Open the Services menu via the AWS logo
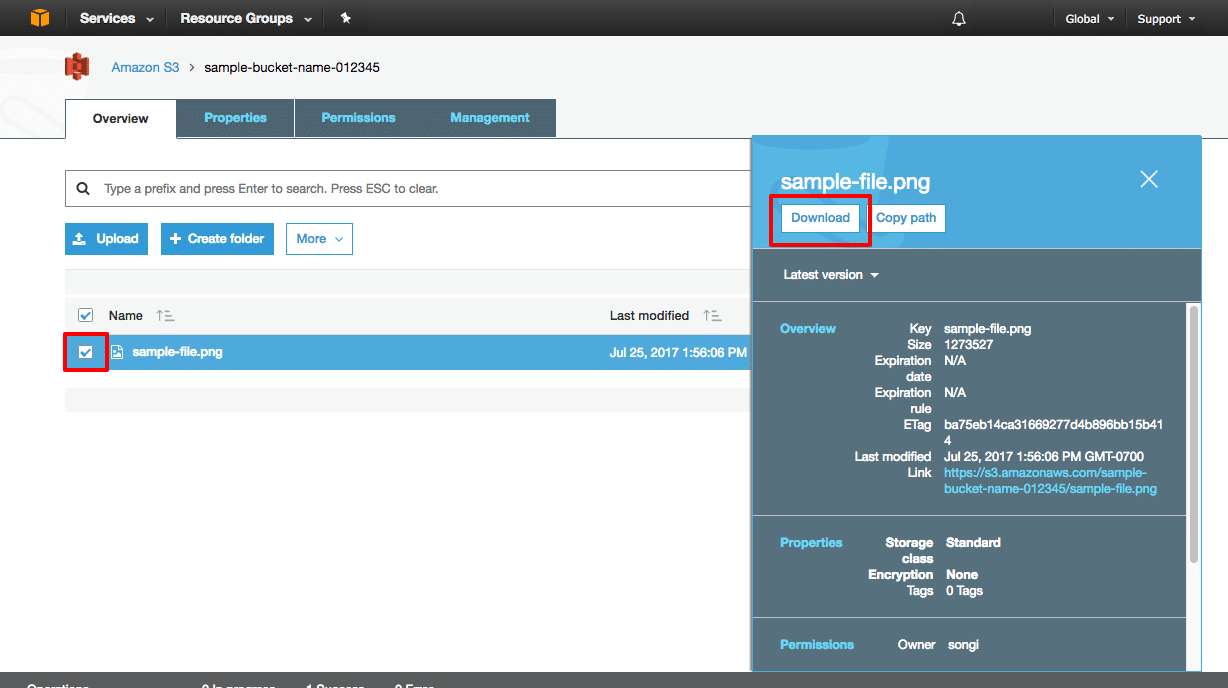This screenshot has height=688, width=1228. [x=39, y=18]
